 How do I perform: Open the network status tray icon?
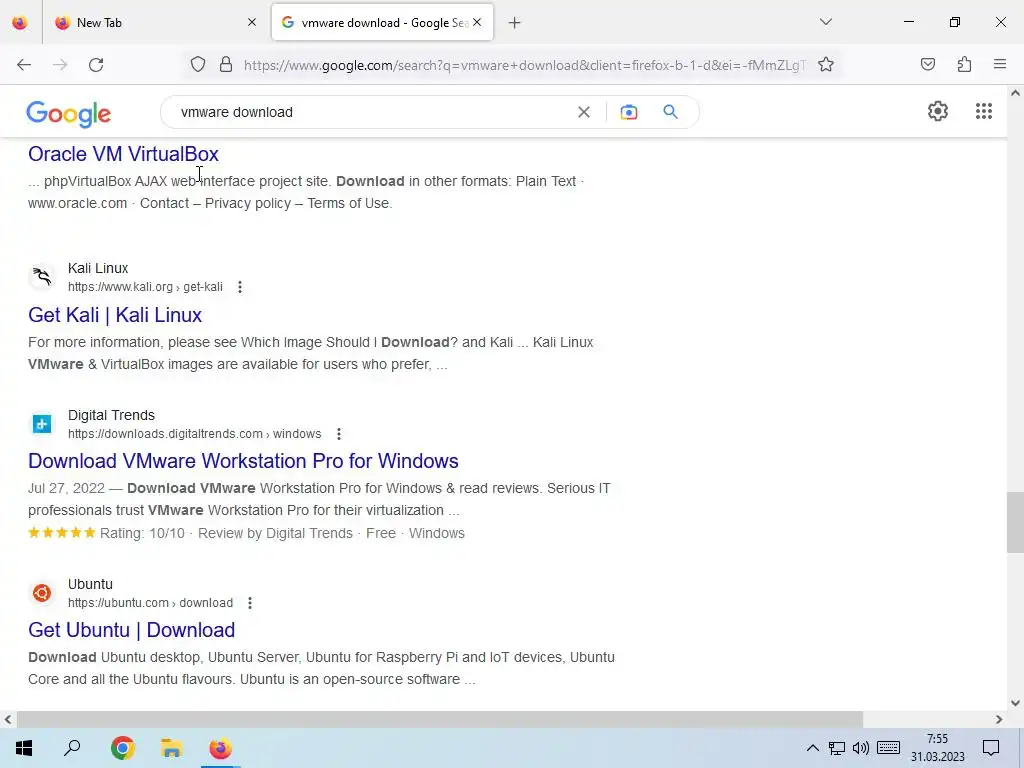(x=837, y=748)
